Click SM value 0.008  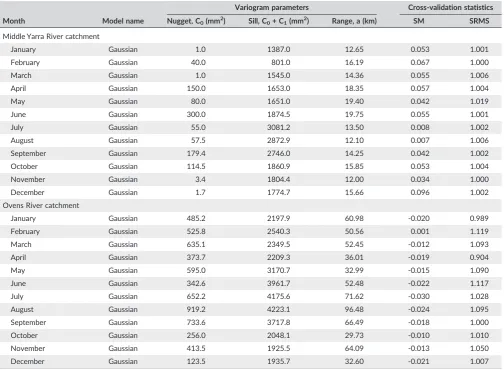[420, 127]
